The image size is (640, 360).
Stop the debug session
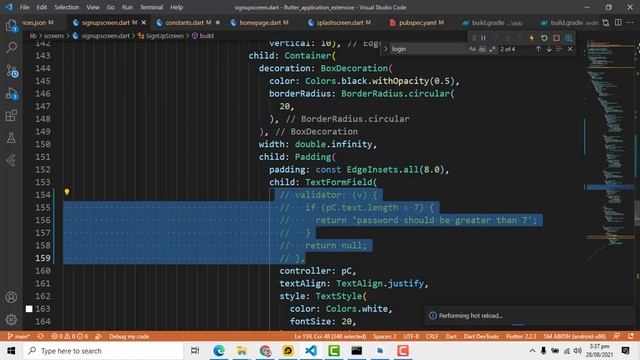[556, 38]
